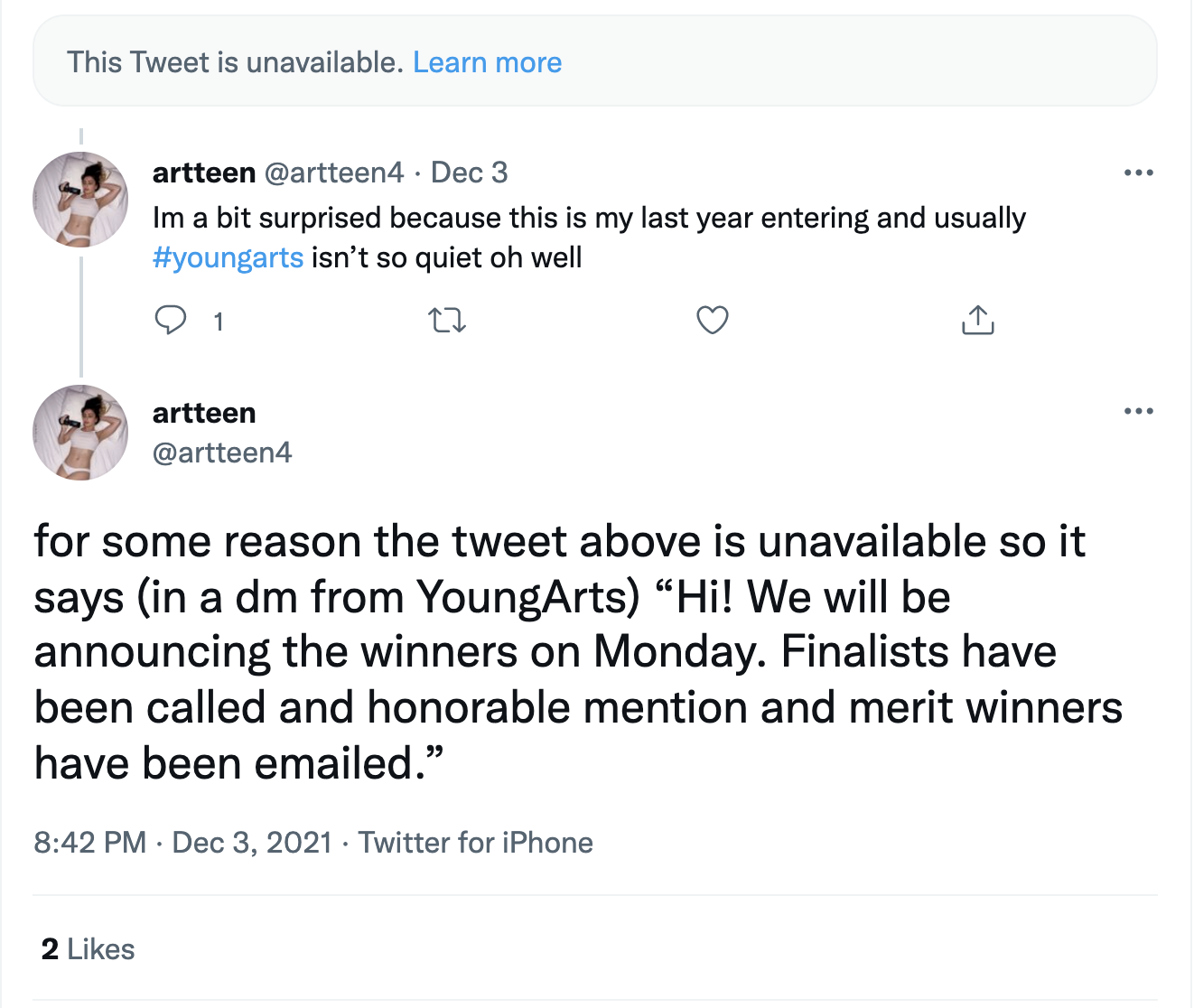The image size is (1194, 1008).
Task: Click the Learn more link
Action: click(x=487, y=62)
